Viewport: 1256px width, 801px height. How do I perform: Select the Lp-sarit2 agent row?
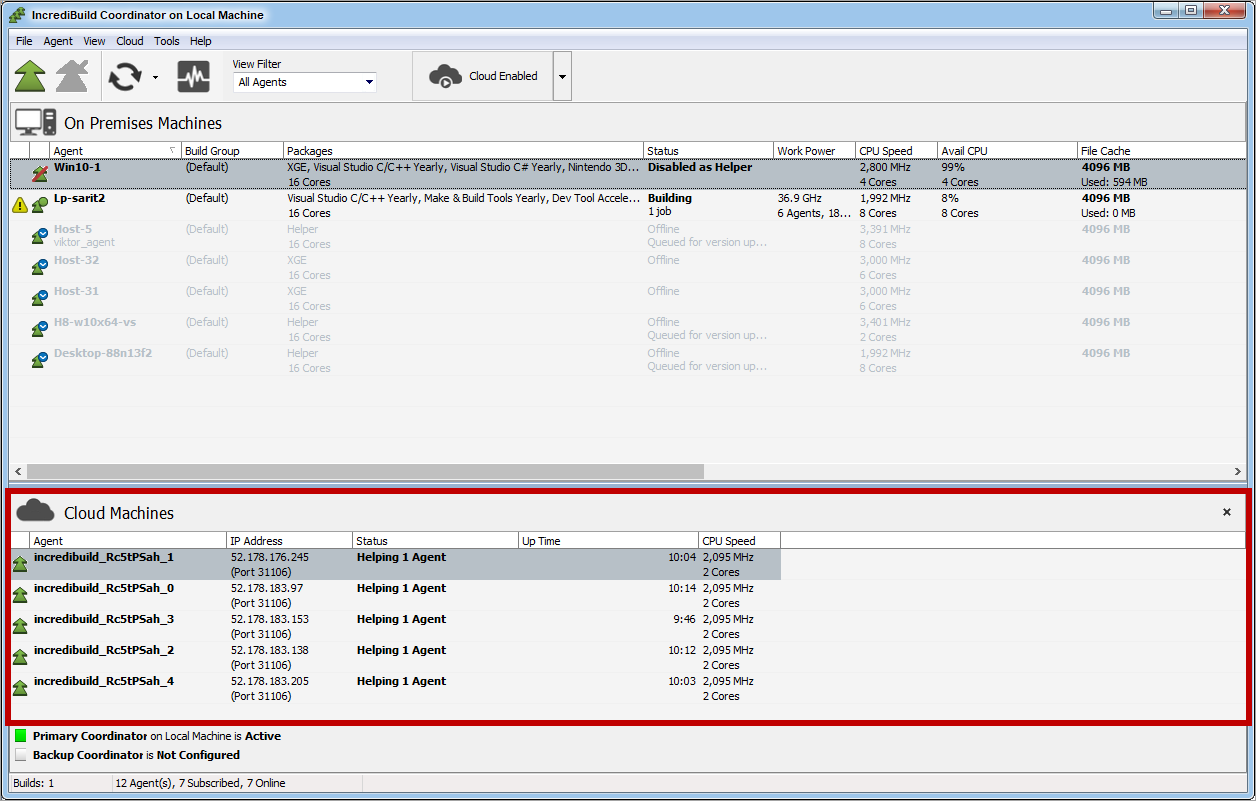[627, 205]
